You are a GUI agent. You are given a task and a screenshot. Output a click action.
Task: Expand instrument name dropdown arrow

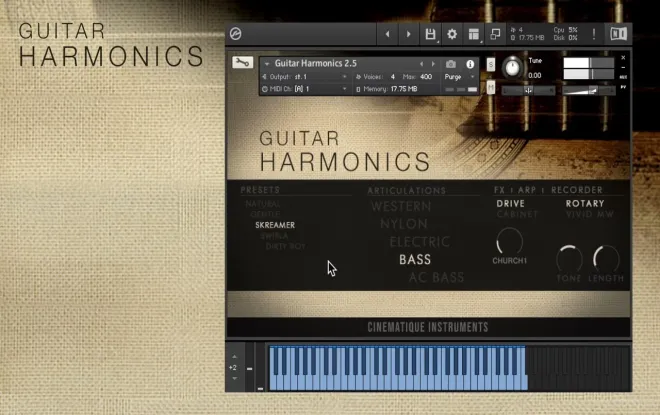[267, 64]
